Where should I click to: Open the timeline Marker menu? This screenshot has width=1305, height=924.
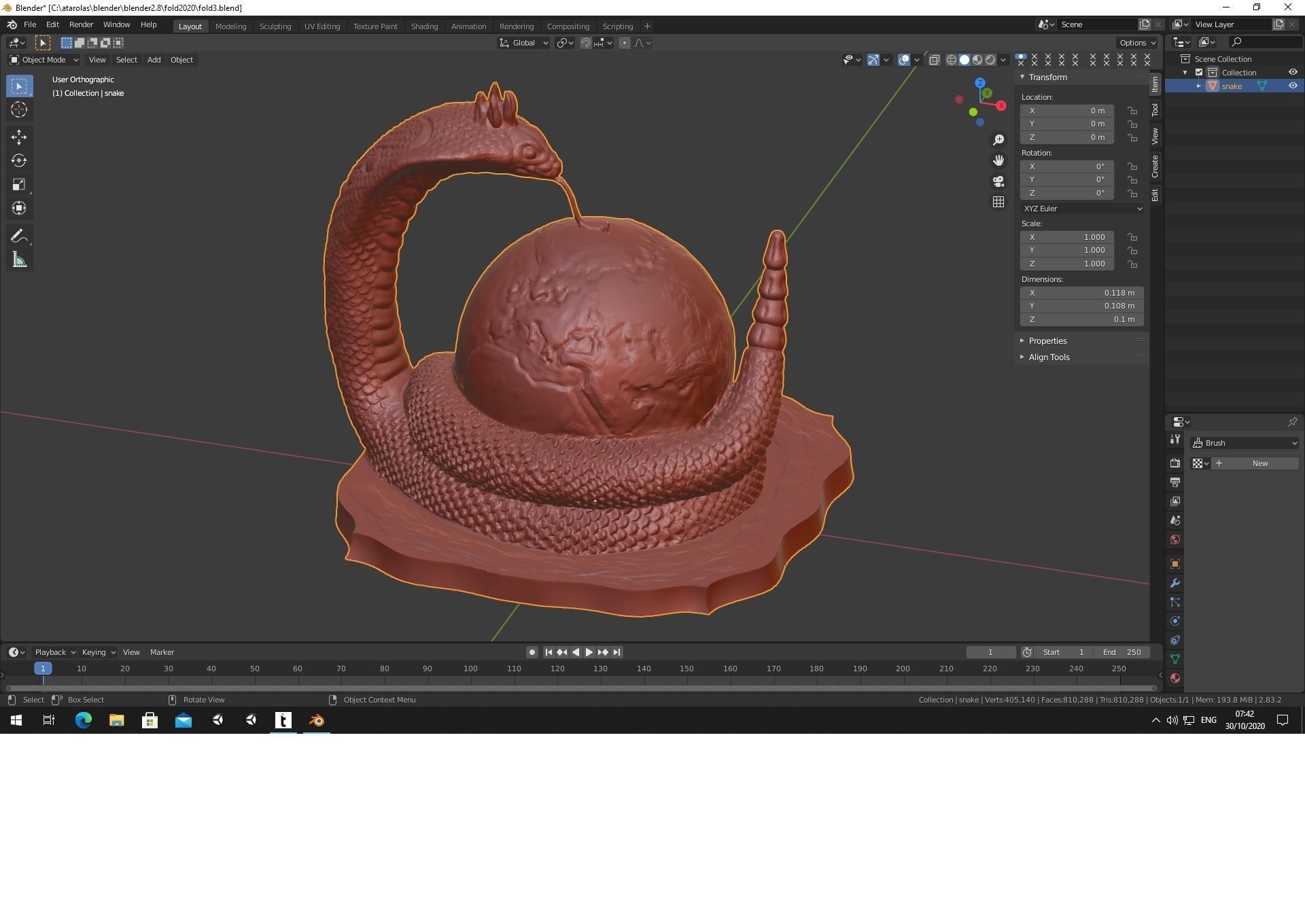coord(162,652)
